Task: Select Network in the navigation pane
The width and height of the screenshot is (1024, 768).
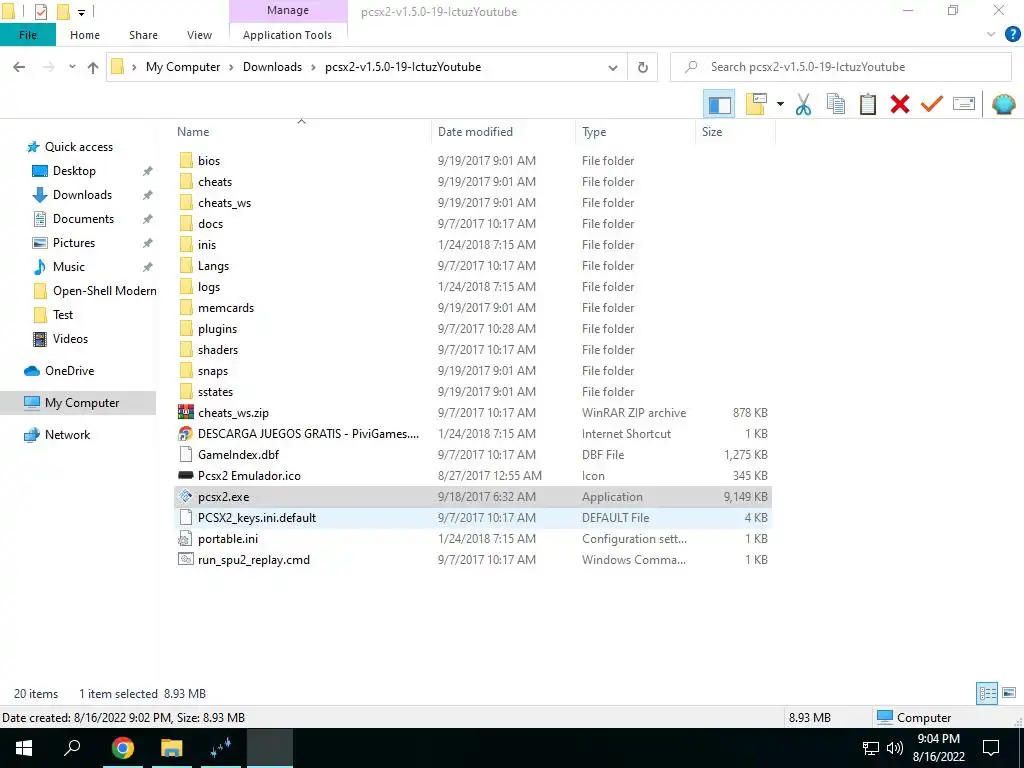Action: click(x=67, y=434)
